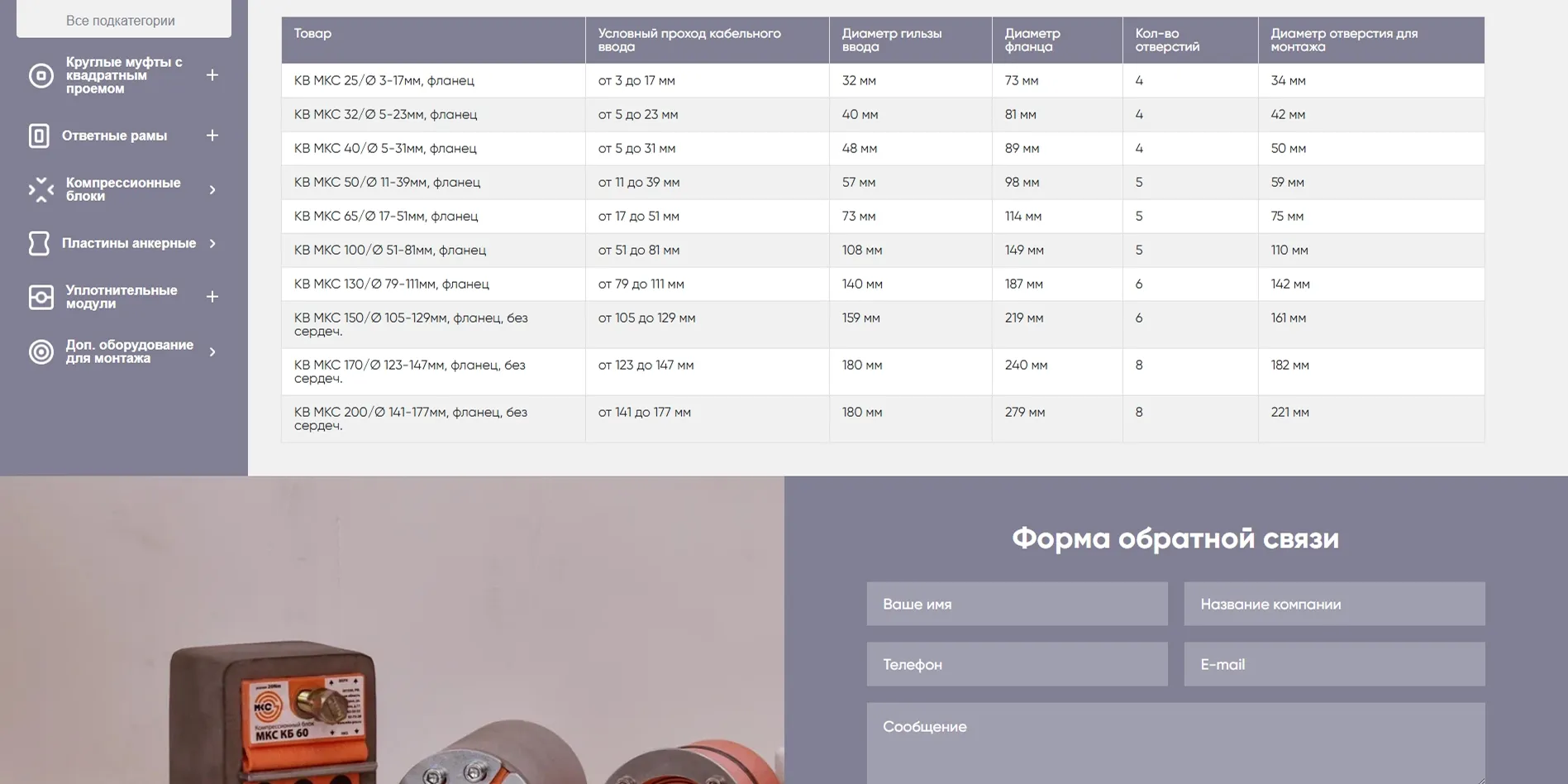
Task: Open Пластины анкерные category
Action: click(129, 243)
